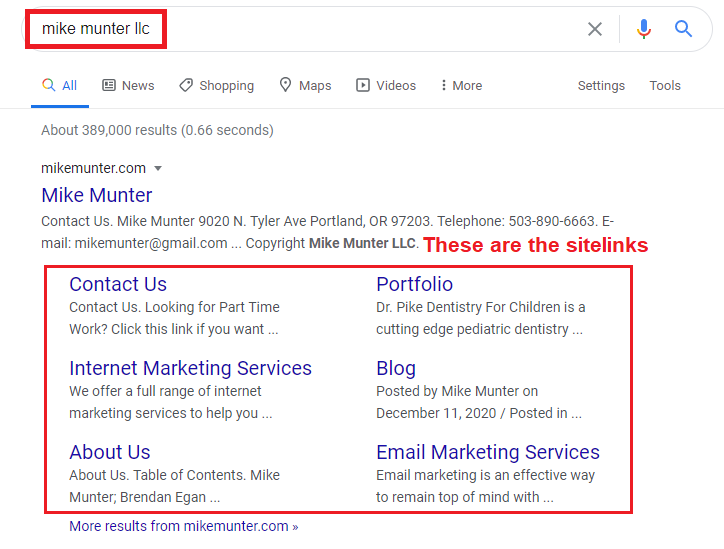Open the Mike Munter result title
724x549 pixels.
click(97, 195)
